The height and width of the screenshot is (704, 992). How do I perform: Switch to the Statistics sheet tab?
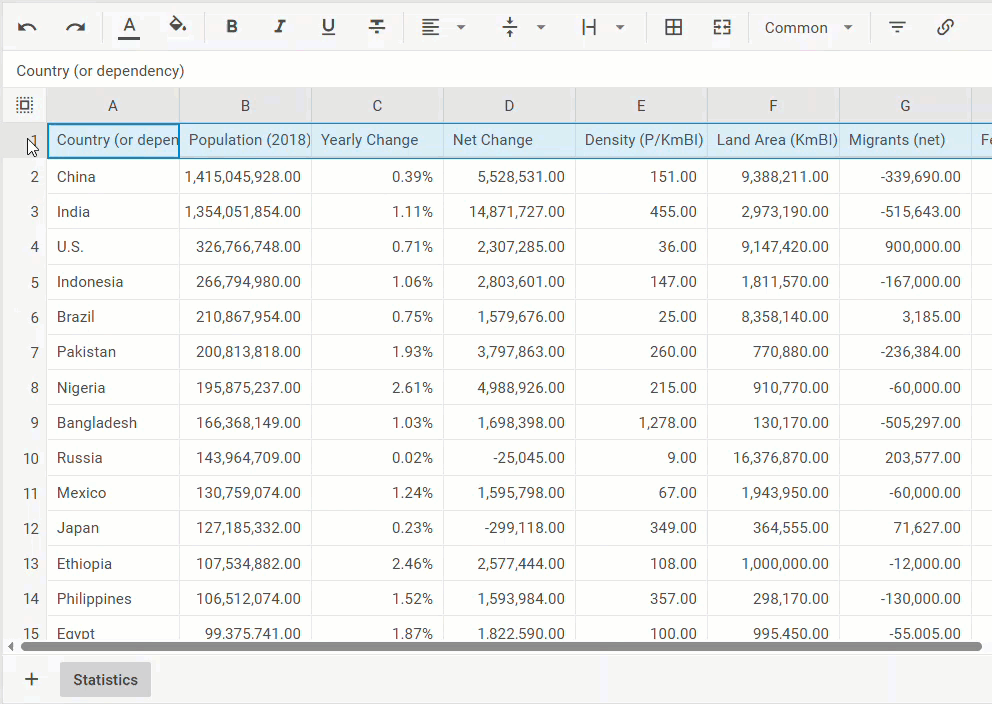point(104,678)
